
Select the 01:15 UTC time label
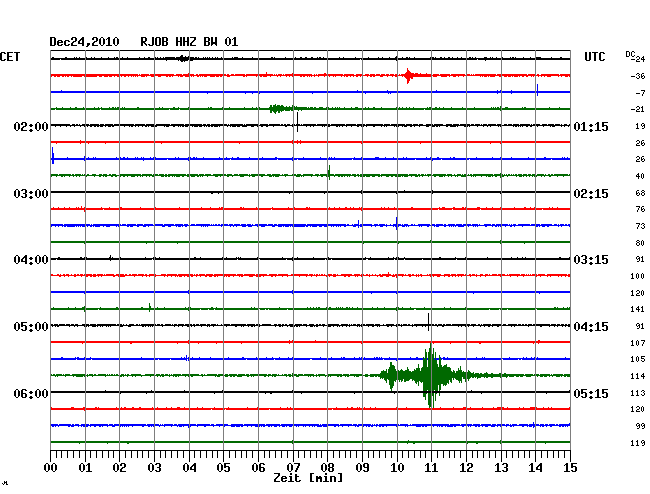pyautogui.click(x=591, y=126)
